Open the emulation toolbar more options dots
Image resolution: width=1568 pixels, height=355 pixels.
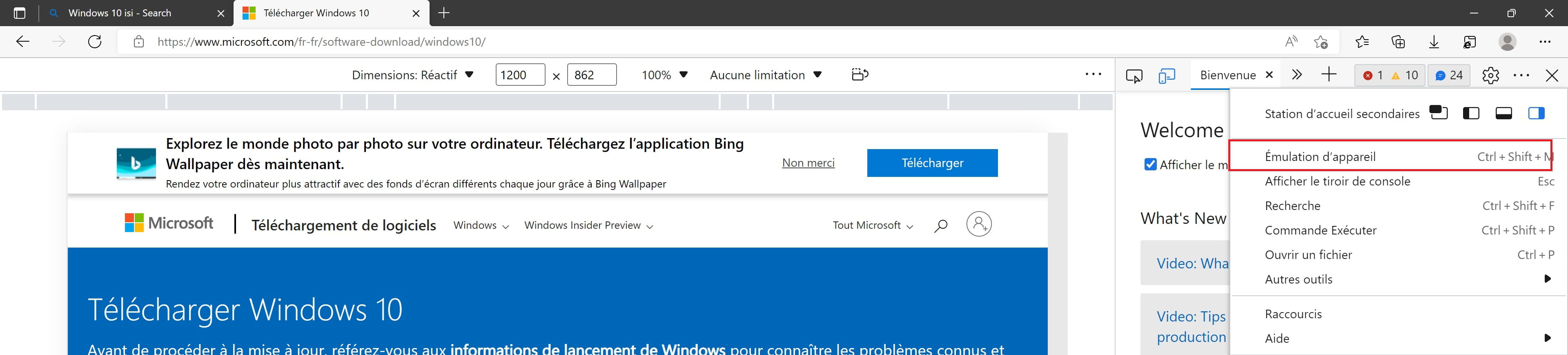(1093, 74)
